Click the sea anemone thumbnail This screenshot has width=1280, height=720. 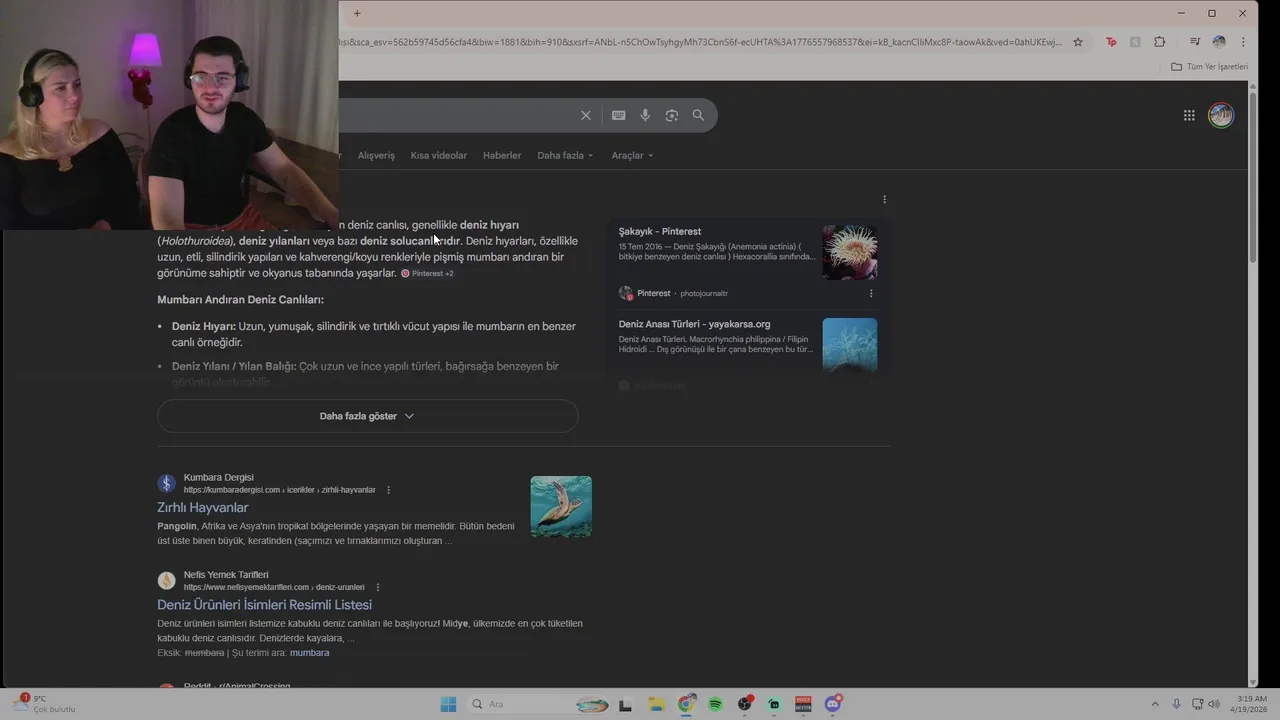pos(850,252)
